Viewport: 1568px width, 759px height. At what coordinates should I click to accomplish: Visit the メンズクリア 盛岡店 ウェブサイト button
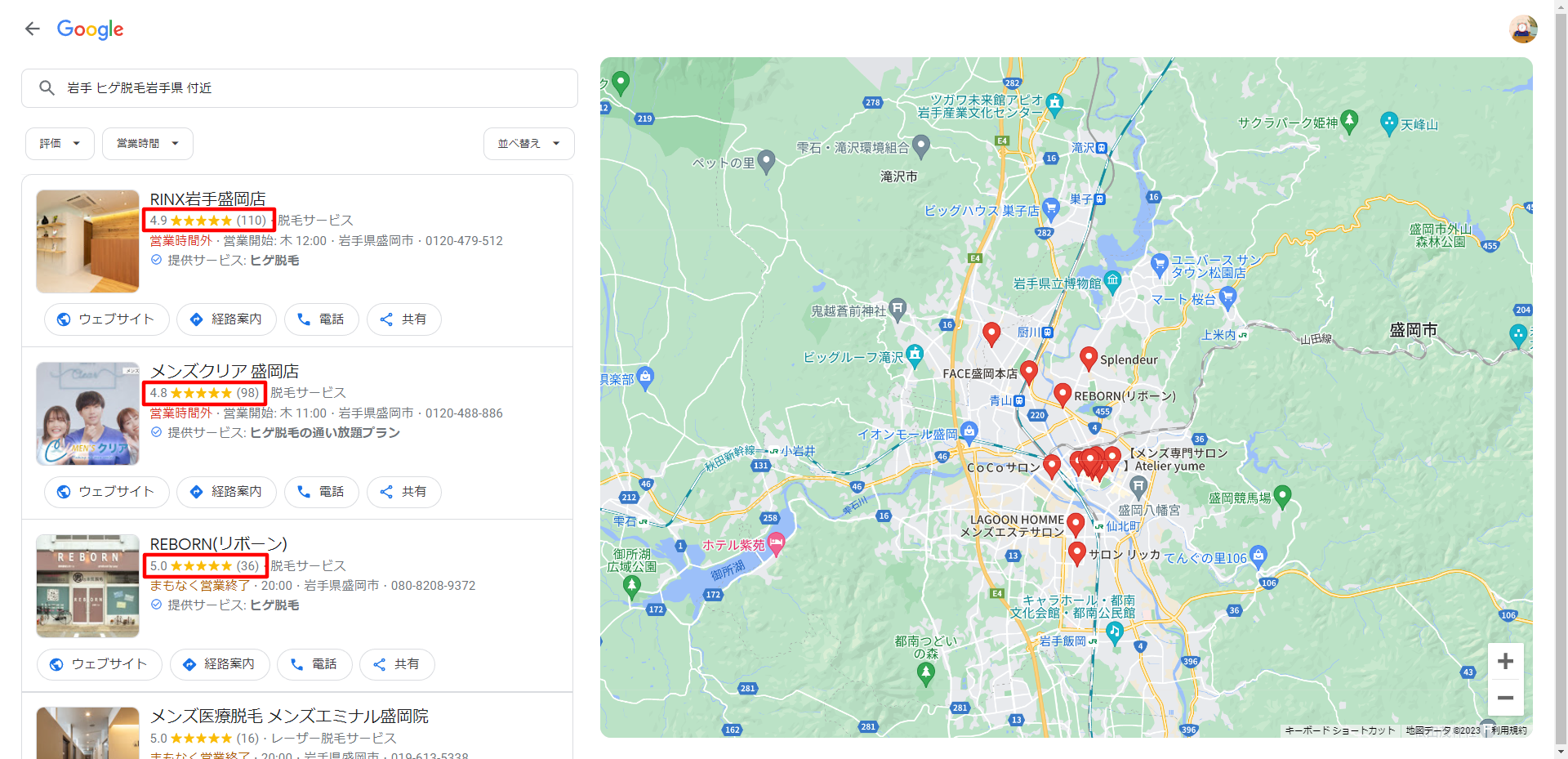coord(107,492)
